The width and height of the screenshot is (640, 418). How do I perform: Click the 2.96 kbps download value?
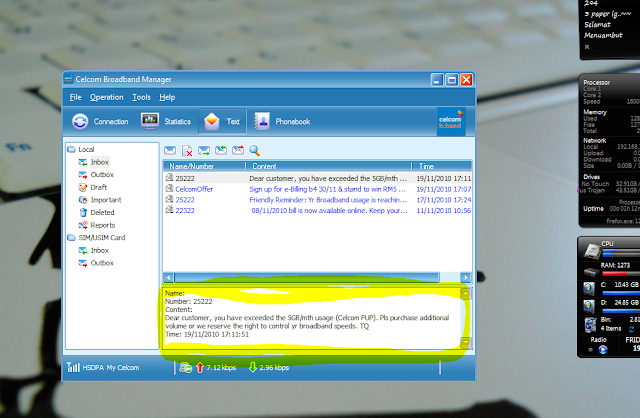pyautogui.click(x=274, y=367)
